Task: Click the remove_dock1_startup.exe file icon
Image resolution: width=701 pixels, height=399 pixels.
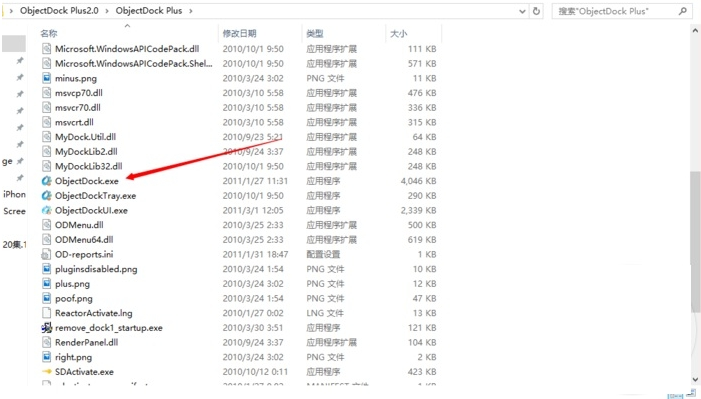Action: point(46,328)
